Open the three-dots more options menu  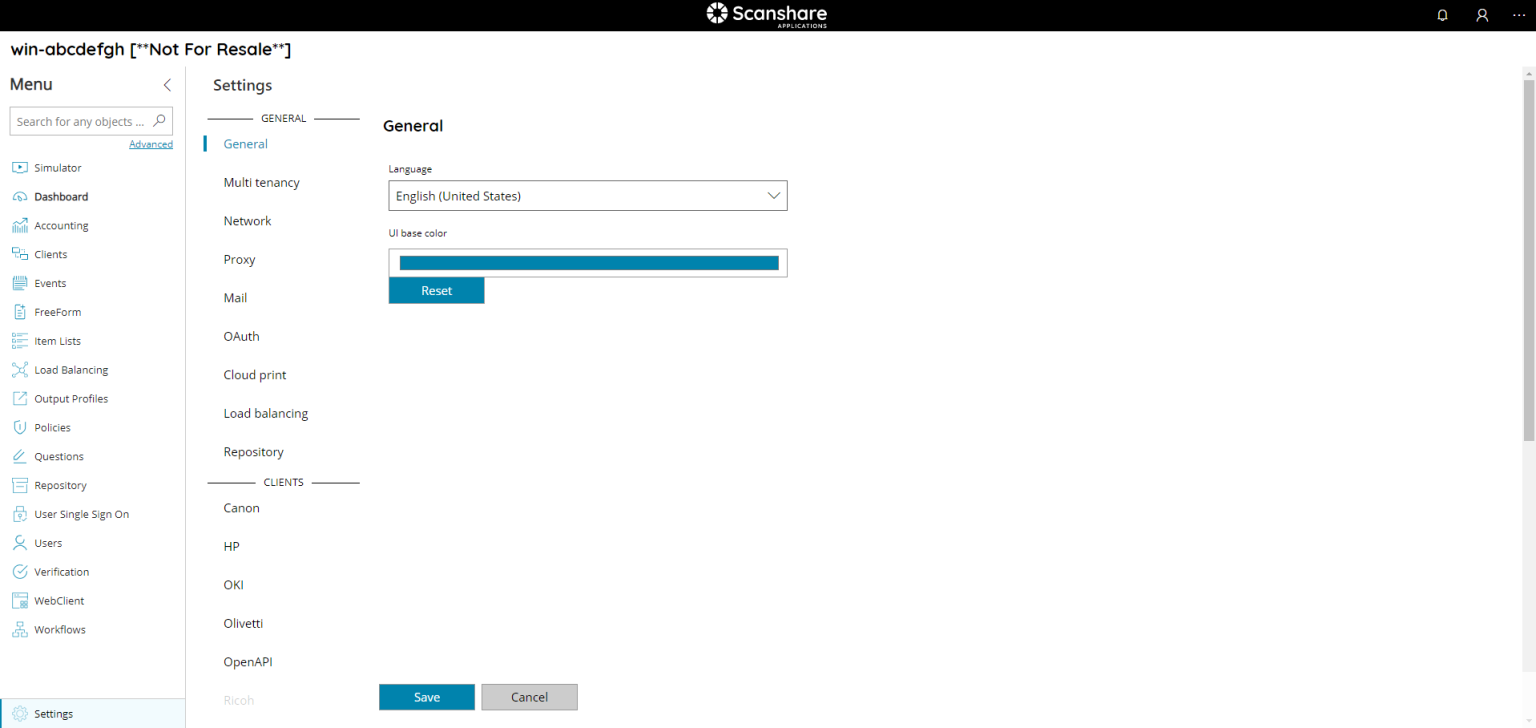coord(1519,15)
